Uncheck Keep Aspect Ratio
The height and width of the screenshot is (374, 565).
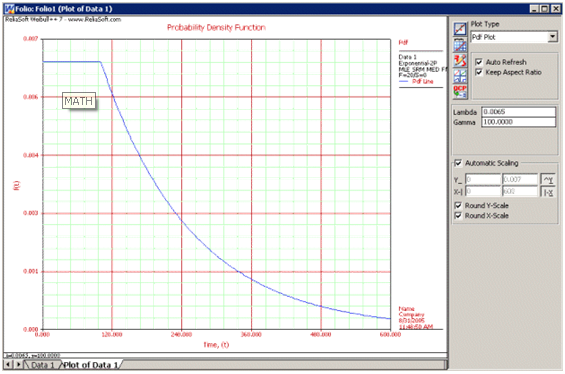[x=479, y=72]
